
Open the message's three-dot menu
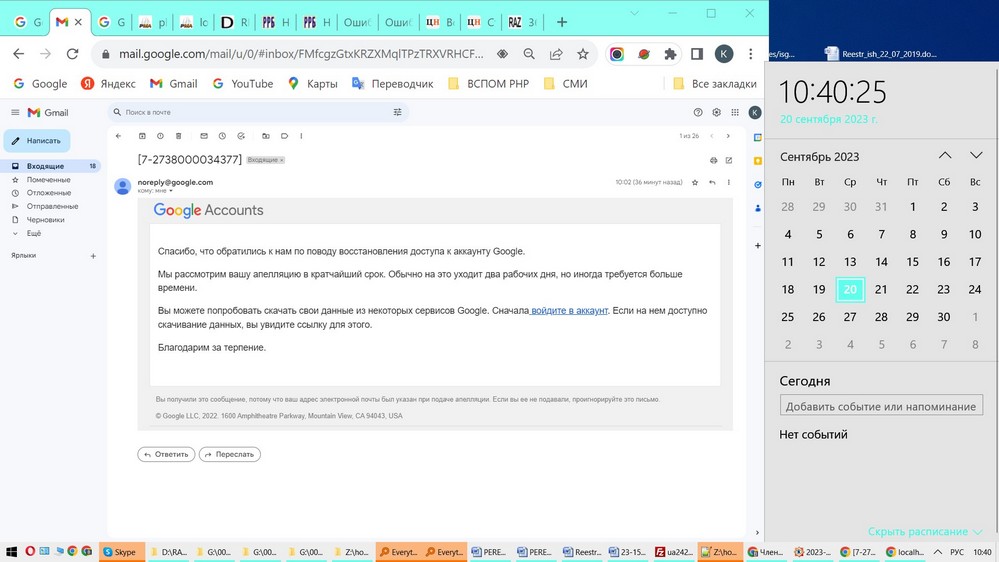point(729,182)
